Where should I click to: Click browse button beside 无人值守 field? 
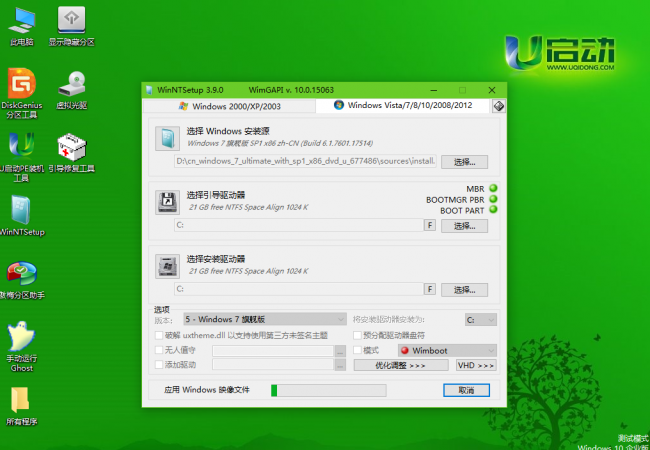(x=340, y=351)
